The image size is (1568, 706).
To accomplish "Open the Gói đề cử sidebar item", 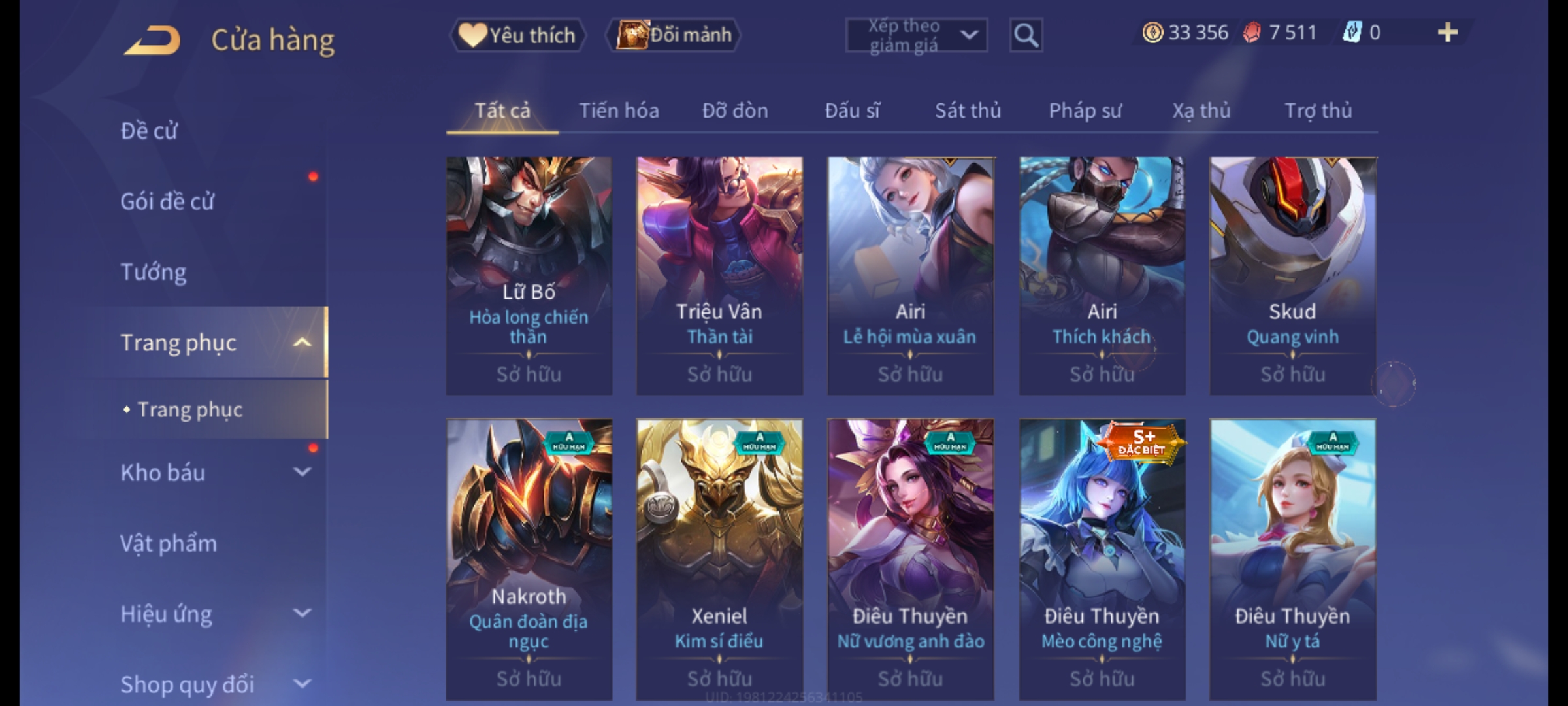I will (x=167, y=201).
